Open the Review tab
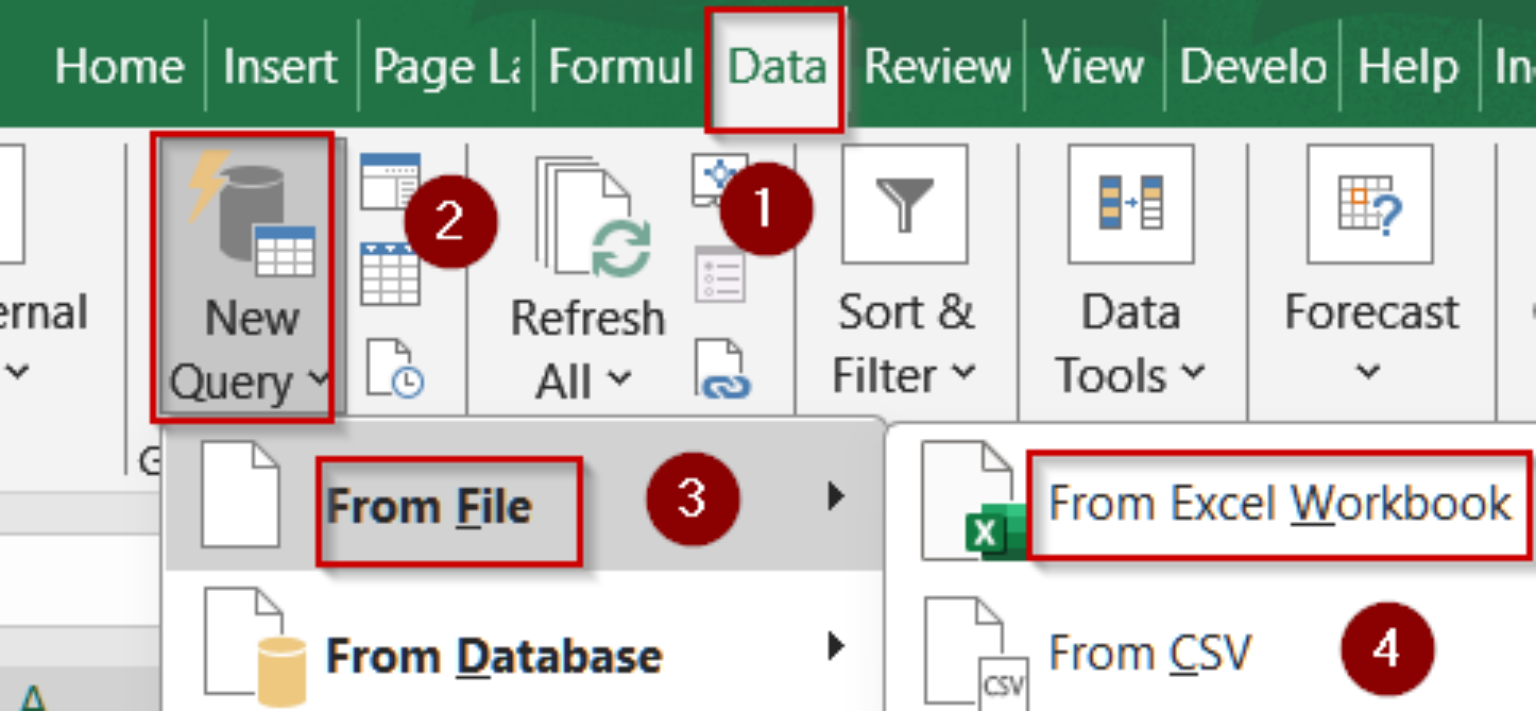This screenshot has height=711, width=1536. [x=937, y=66]
